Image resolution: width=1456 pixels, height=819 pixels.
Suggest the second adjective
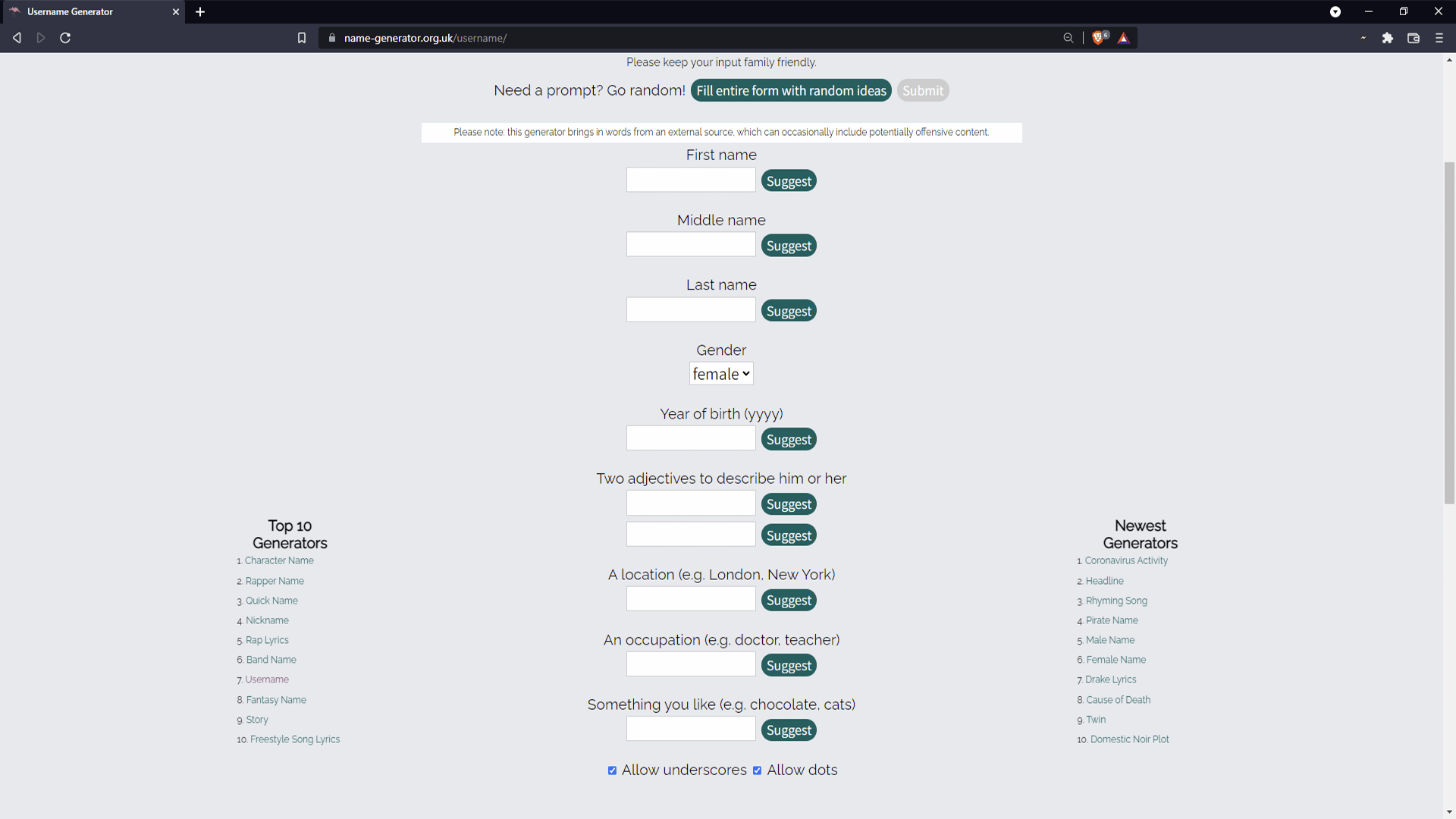pyautogui.click(x=789, y=535)
